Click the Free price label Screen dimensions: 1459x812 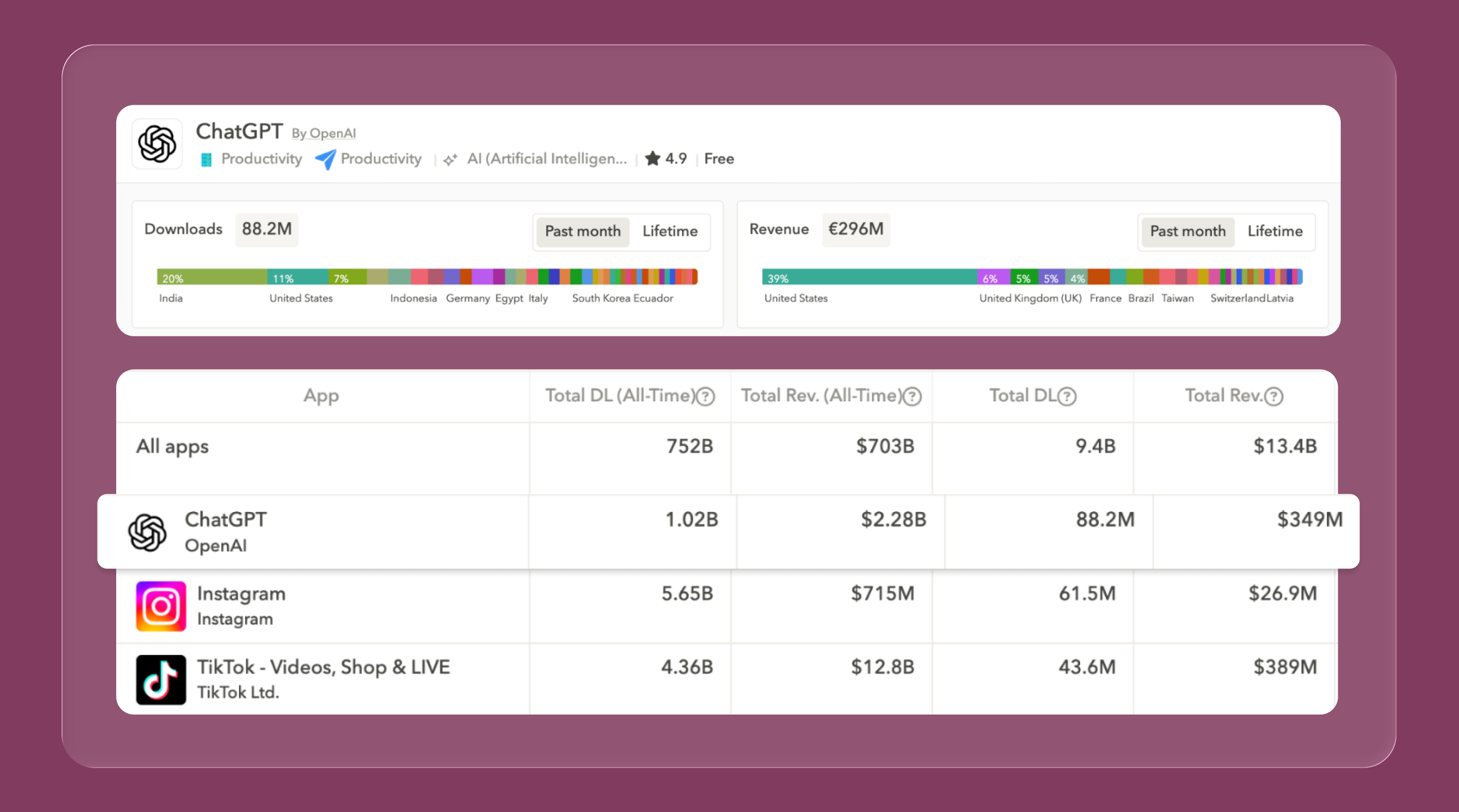719,159
